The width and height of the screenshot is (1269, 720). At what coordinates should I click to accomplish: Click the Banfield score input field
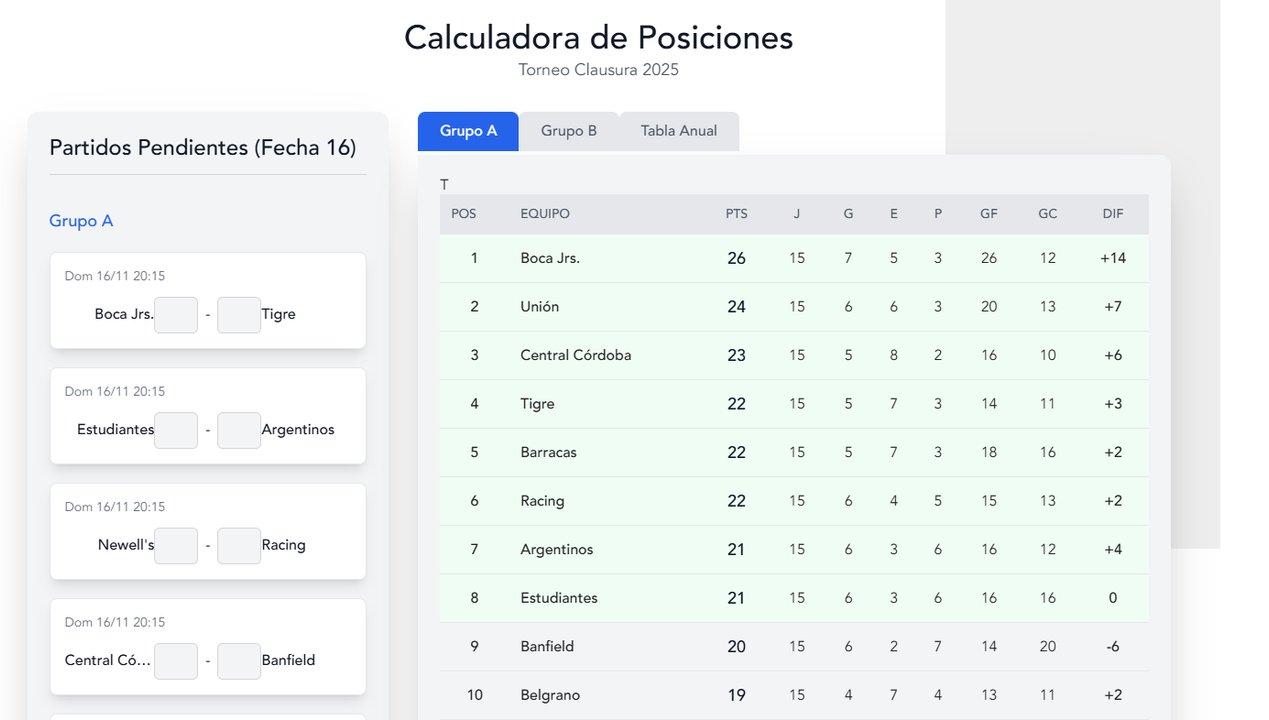(x=238, y=660)
